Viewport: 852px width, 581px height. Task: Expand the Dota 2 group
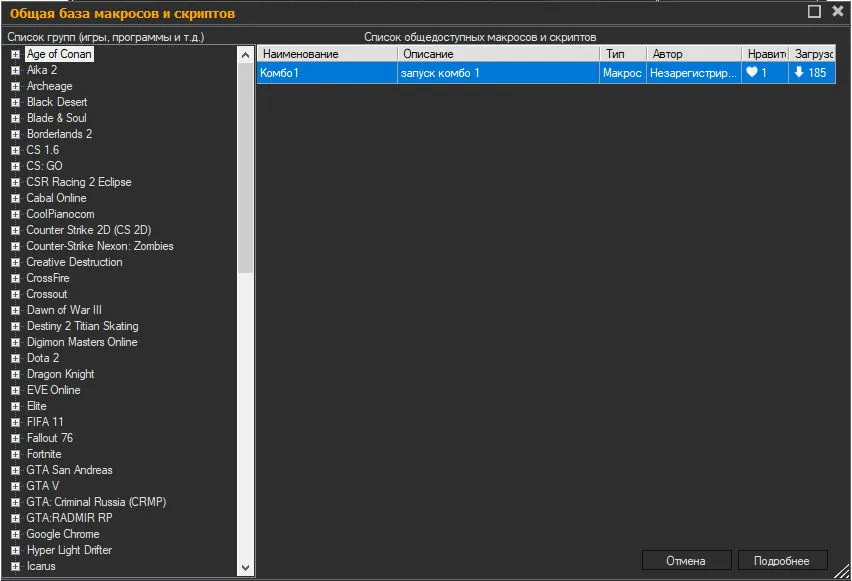[x=15, y=358]
